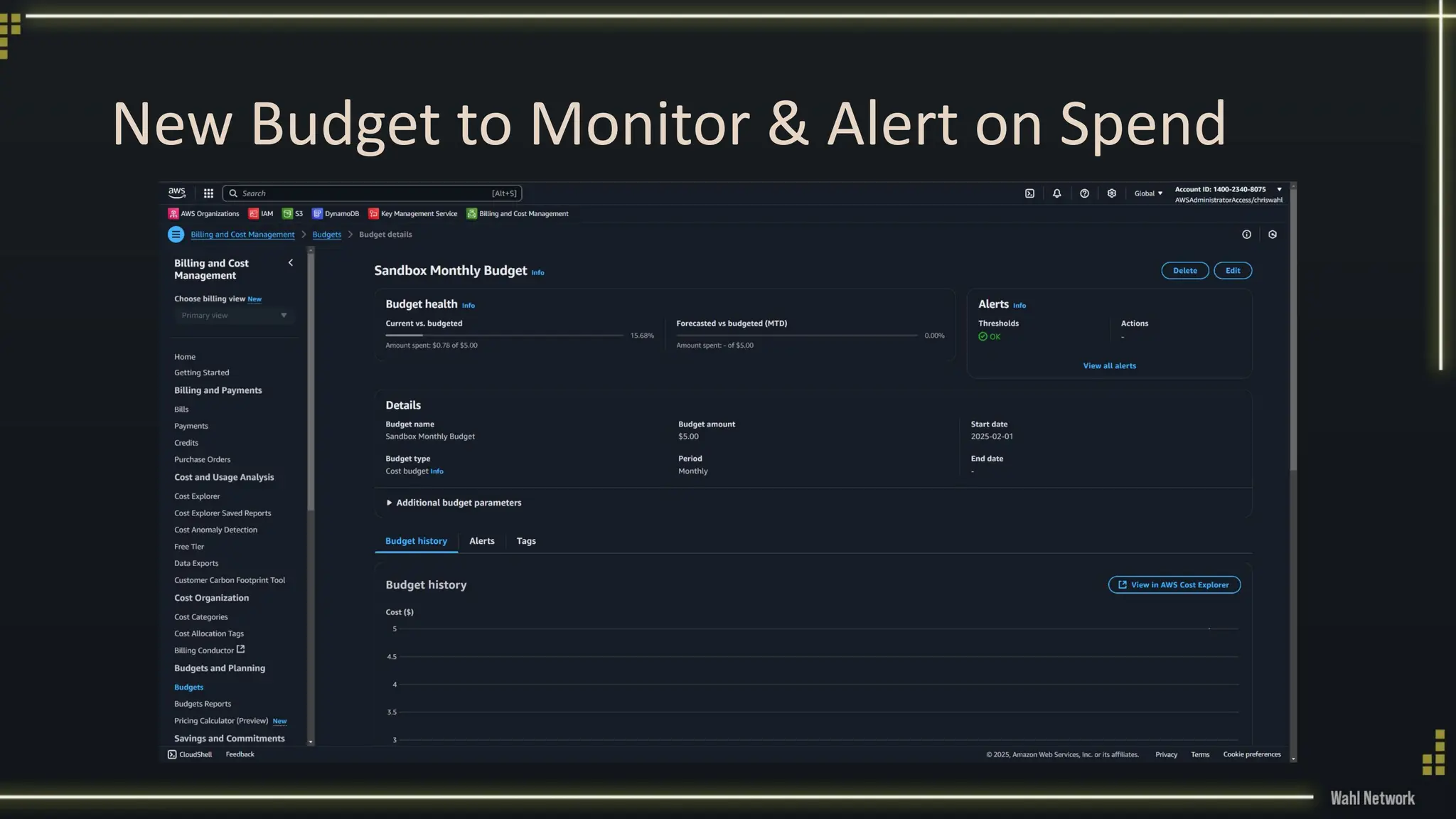Click the page settings icon near breadcrumb row
This screenshot has height=819, width=1456.
click(1273, 235)
